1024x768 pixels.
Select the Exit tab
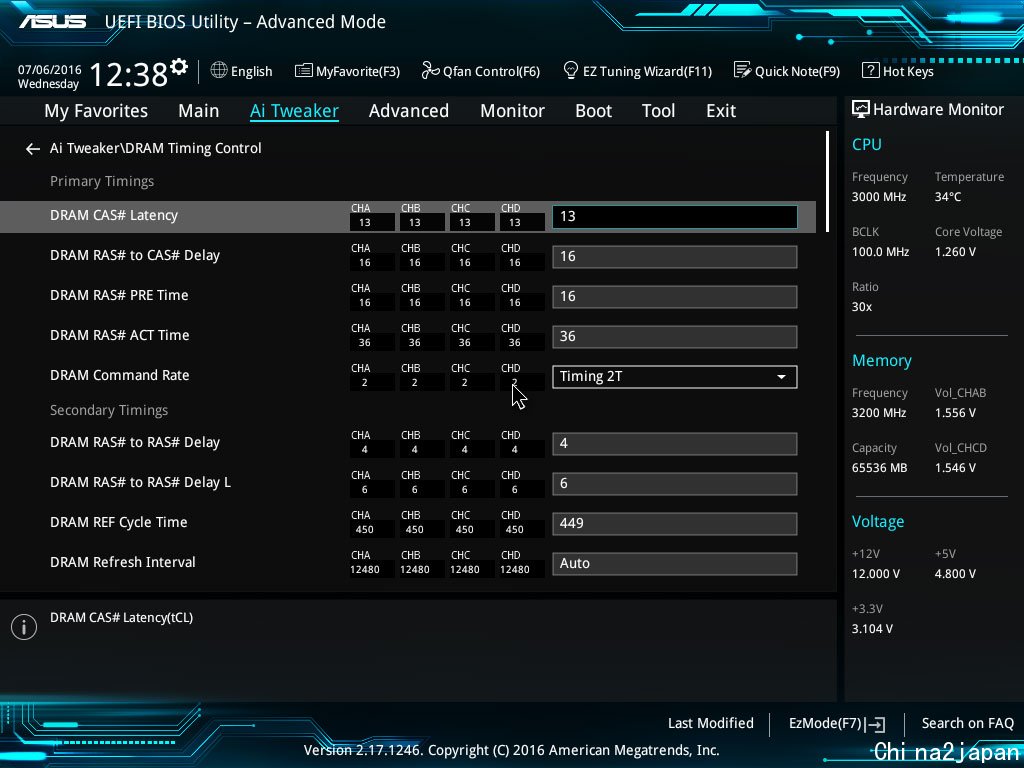click(721, 111)
